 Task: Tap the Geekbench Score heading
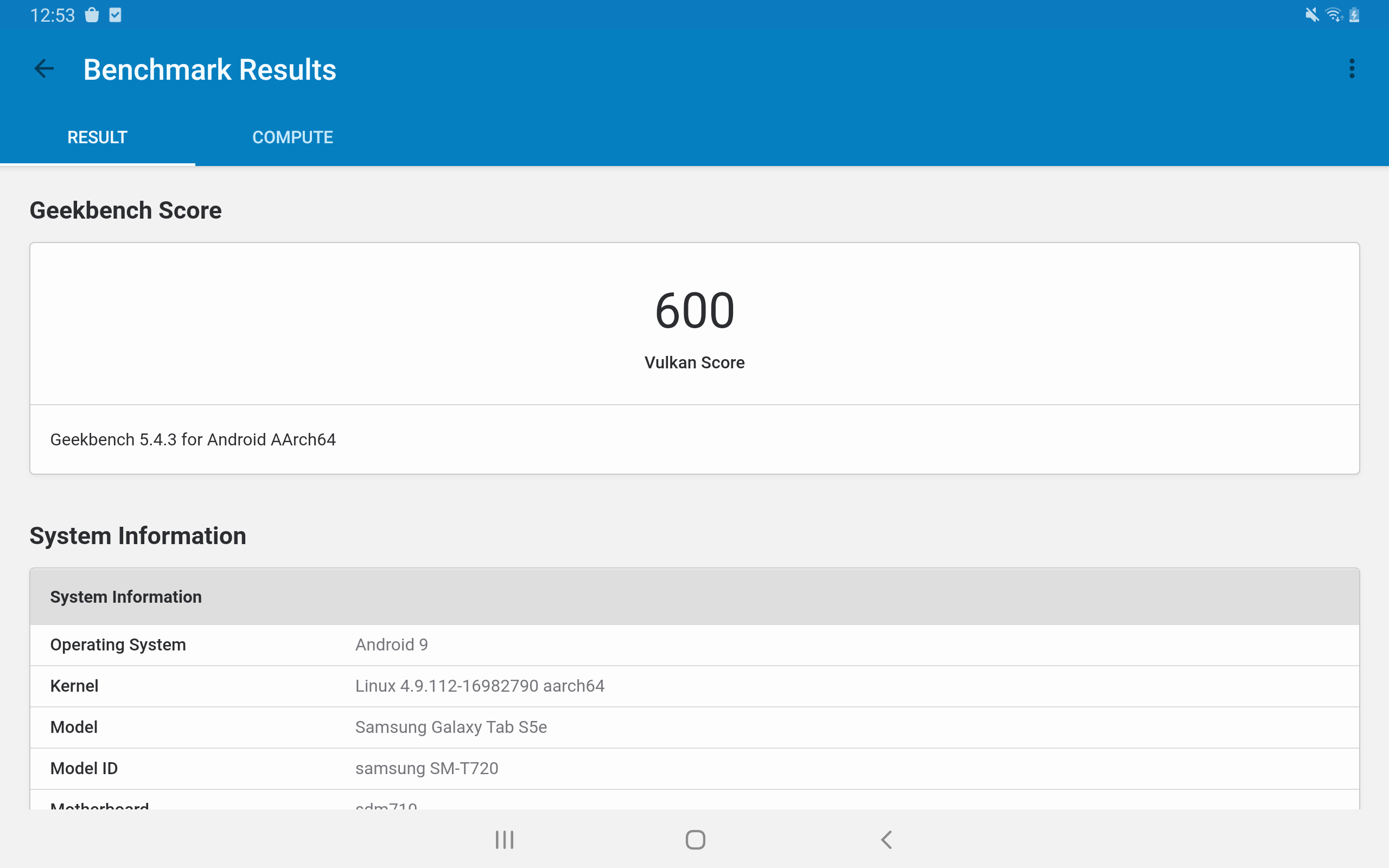(126, 210)
